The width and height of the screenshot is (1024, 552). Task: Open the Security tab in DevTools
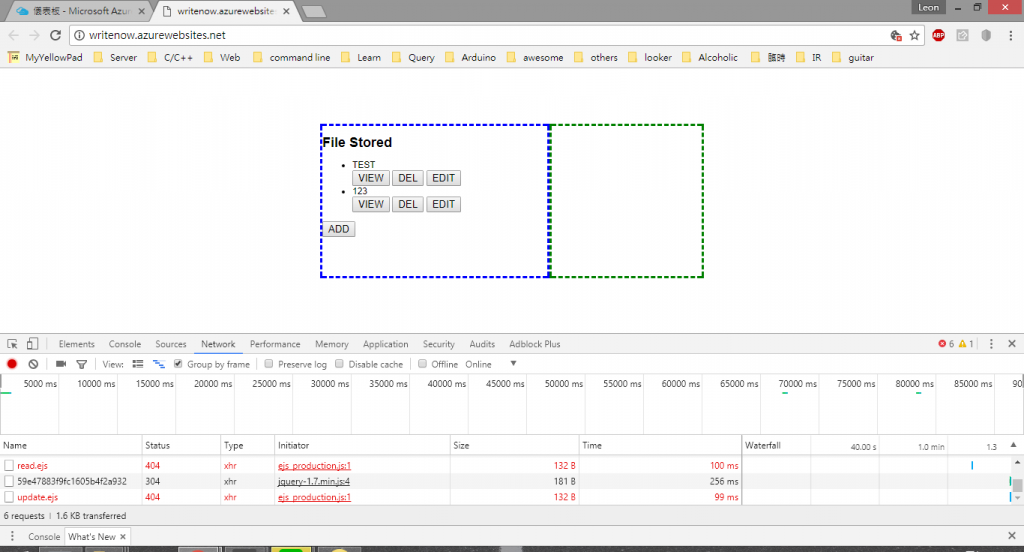(x=438, y=344)
